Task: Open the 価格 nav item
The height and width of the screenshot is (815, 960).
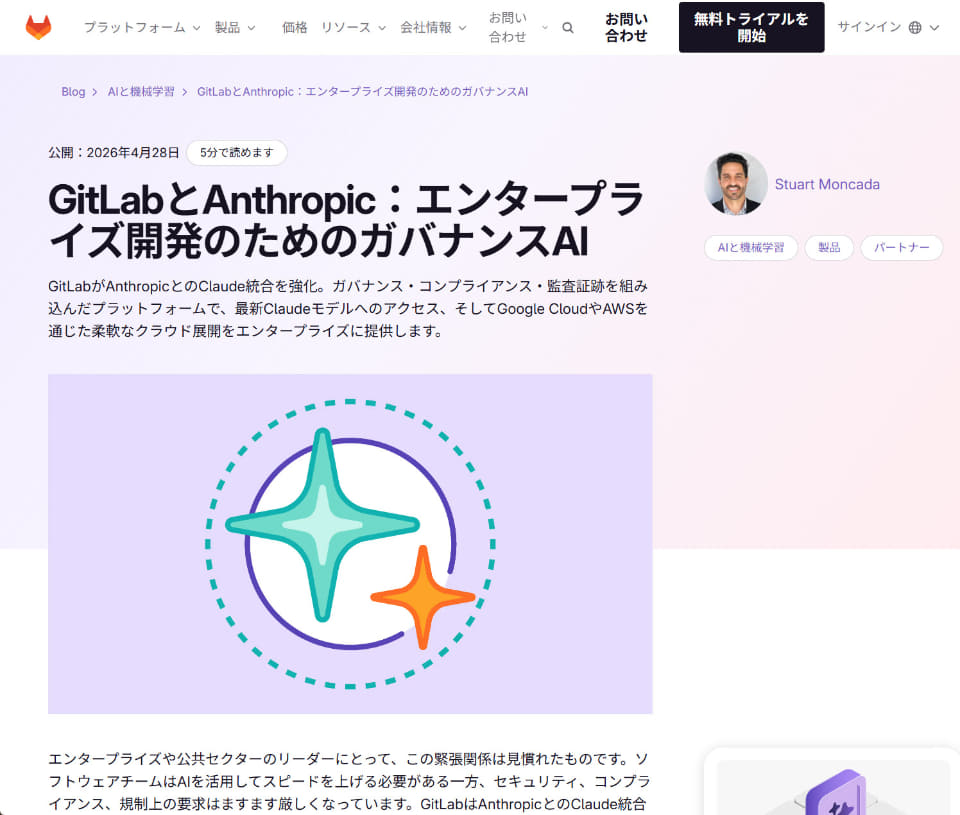Action: [x=294, y=28]
